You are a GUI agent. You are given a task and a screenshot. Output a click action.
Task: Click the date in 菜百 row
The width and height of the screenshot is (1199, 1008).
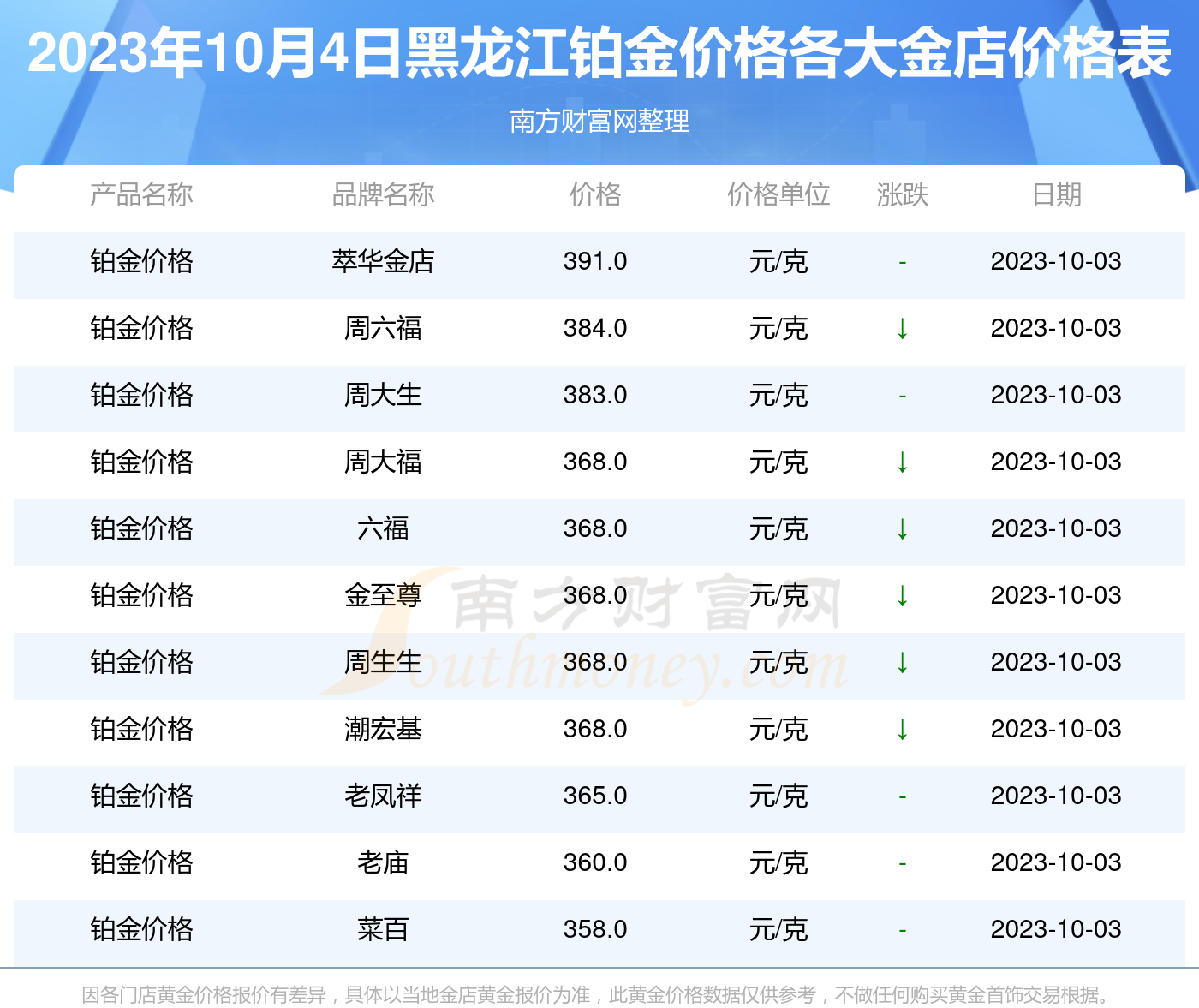click(1056, 929)
